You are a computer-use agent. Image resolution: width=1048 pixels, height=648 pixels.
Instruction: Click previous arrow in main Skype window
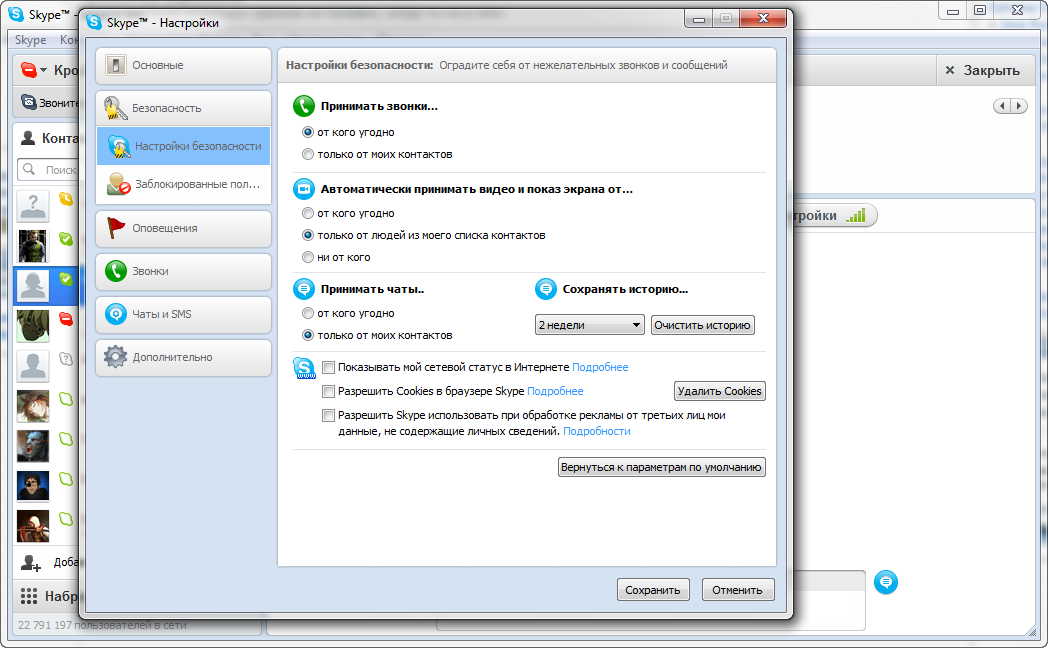pos(1002,106)
